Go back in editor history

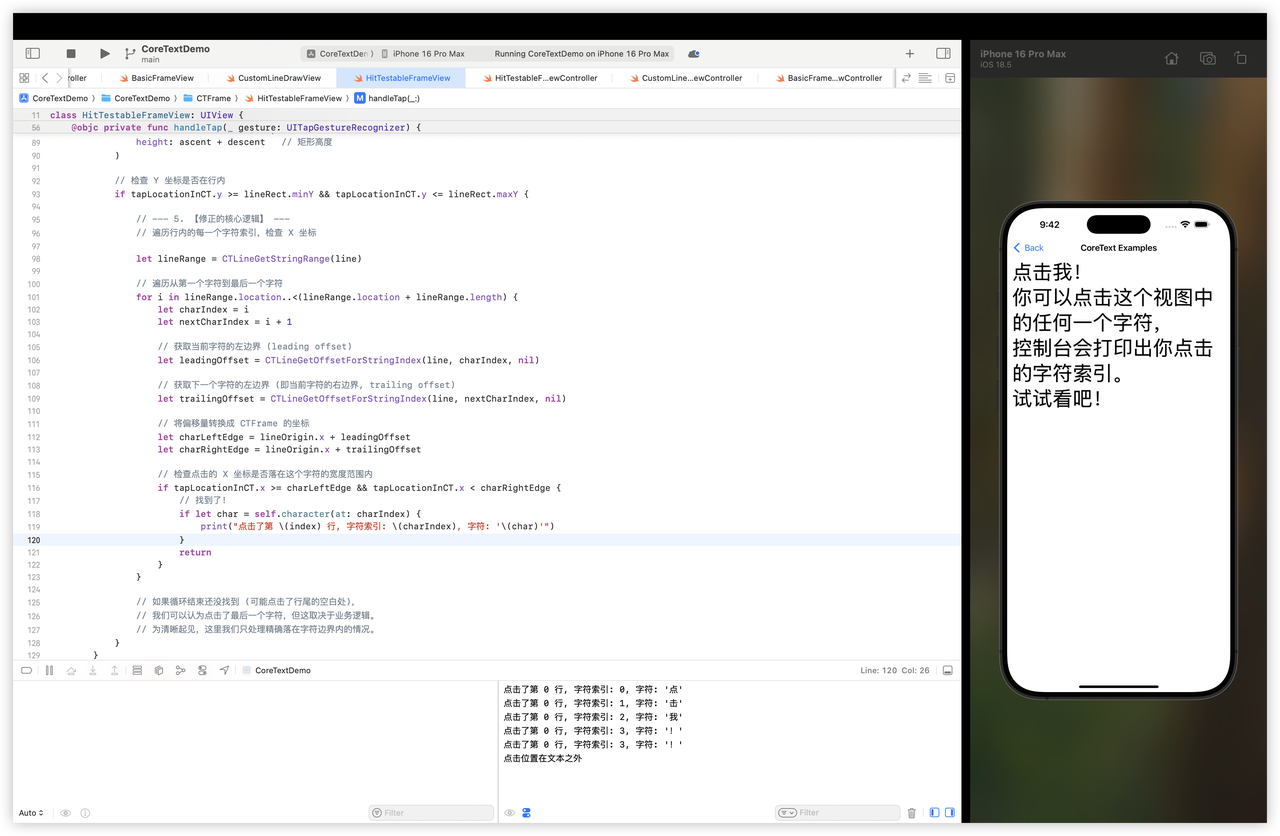click(45, 78)
